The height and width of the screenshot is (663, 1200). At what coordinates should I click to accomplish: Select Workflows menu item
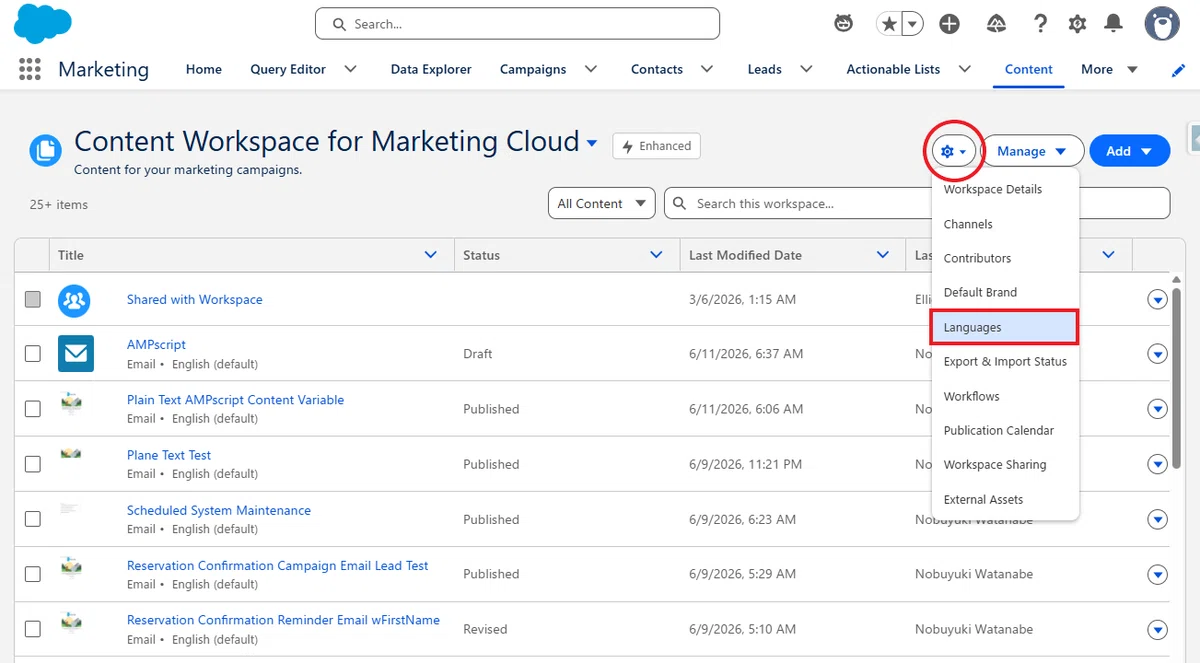pos(1005,396)
